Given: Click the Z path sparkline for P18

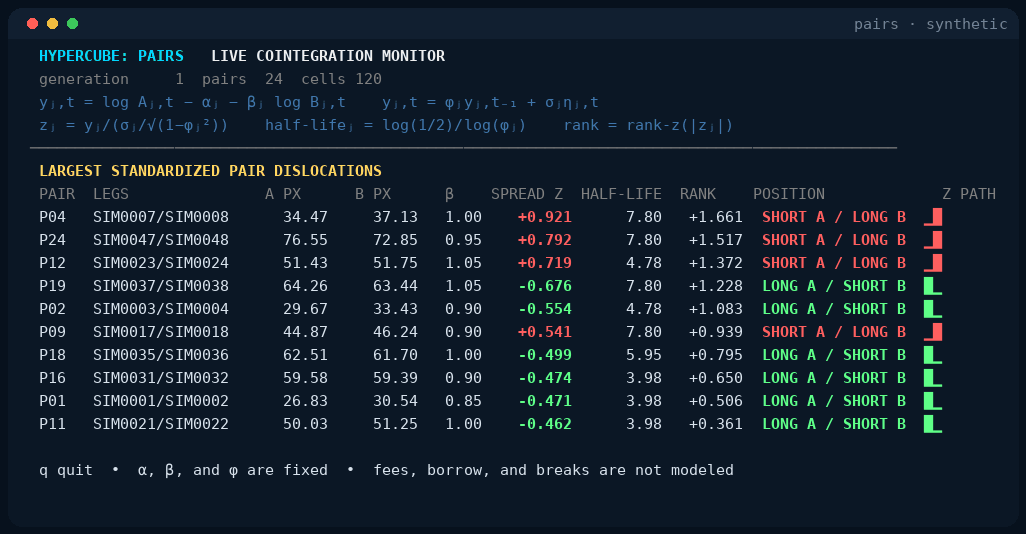Looking at the screenshot, I should 933,355.
